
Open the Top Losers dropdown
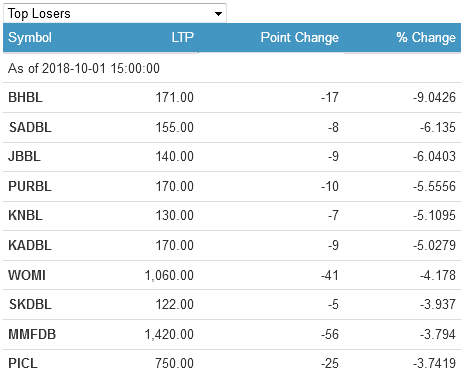click(115, 13)
